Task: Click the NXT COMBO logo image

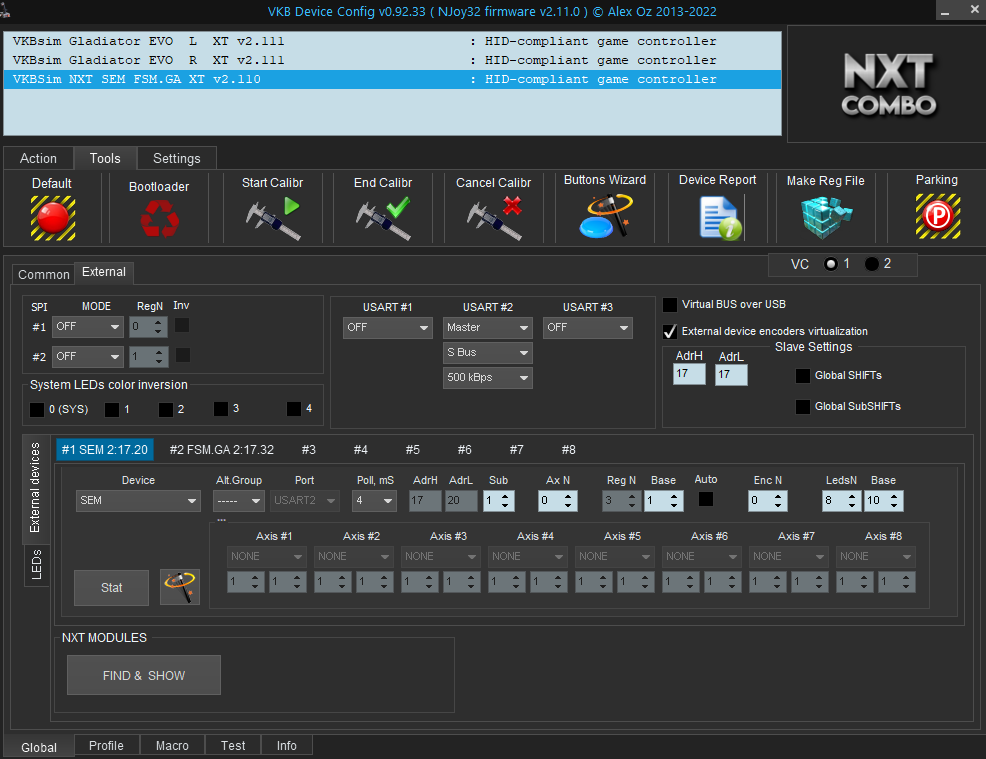Action: pyautogui.click(x=889, y=84)
